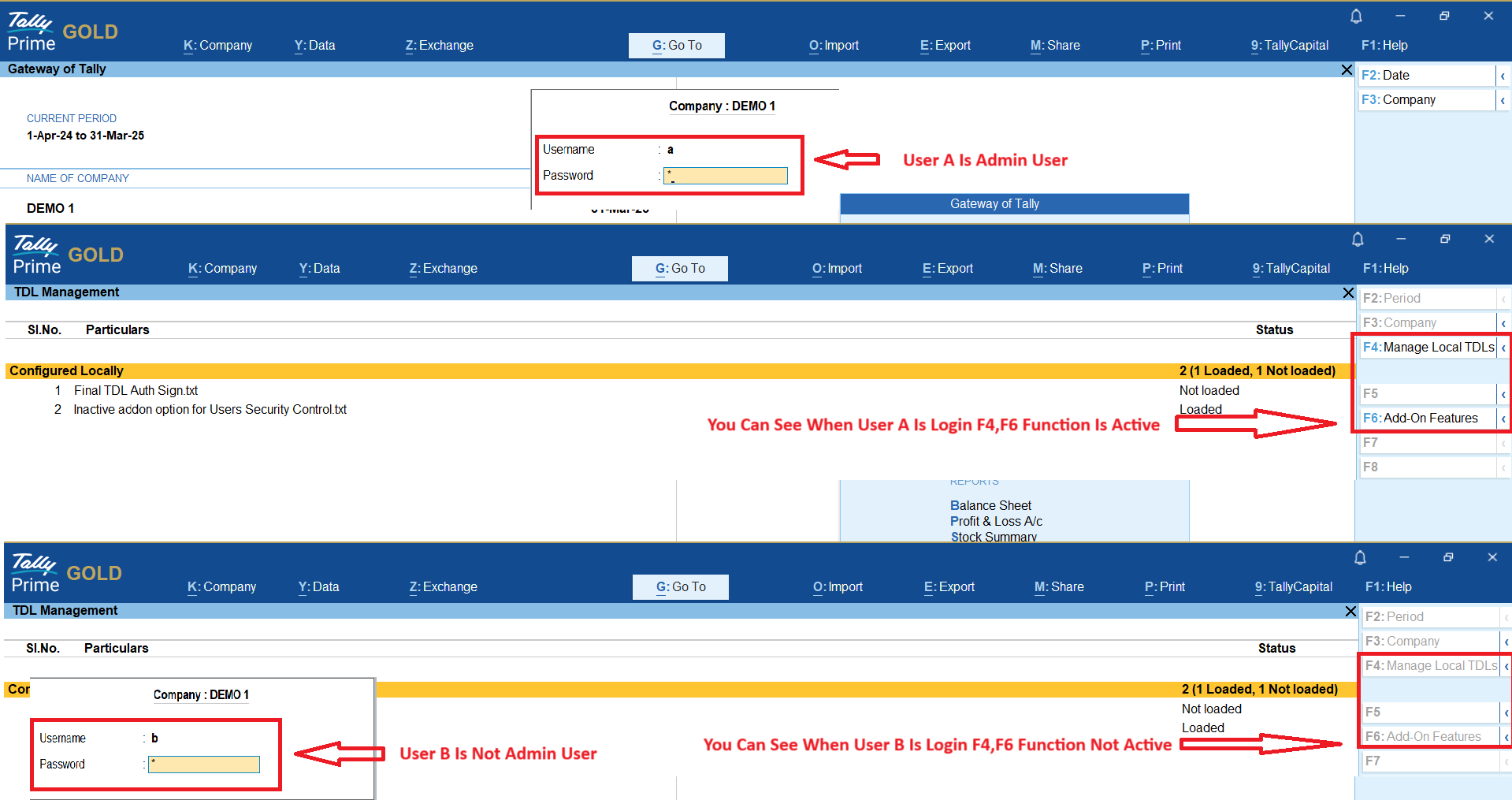Open G: Go To in the topmost menu bar
The width and height of the screenshot is (1512, 800).
(x=676, y=46)
